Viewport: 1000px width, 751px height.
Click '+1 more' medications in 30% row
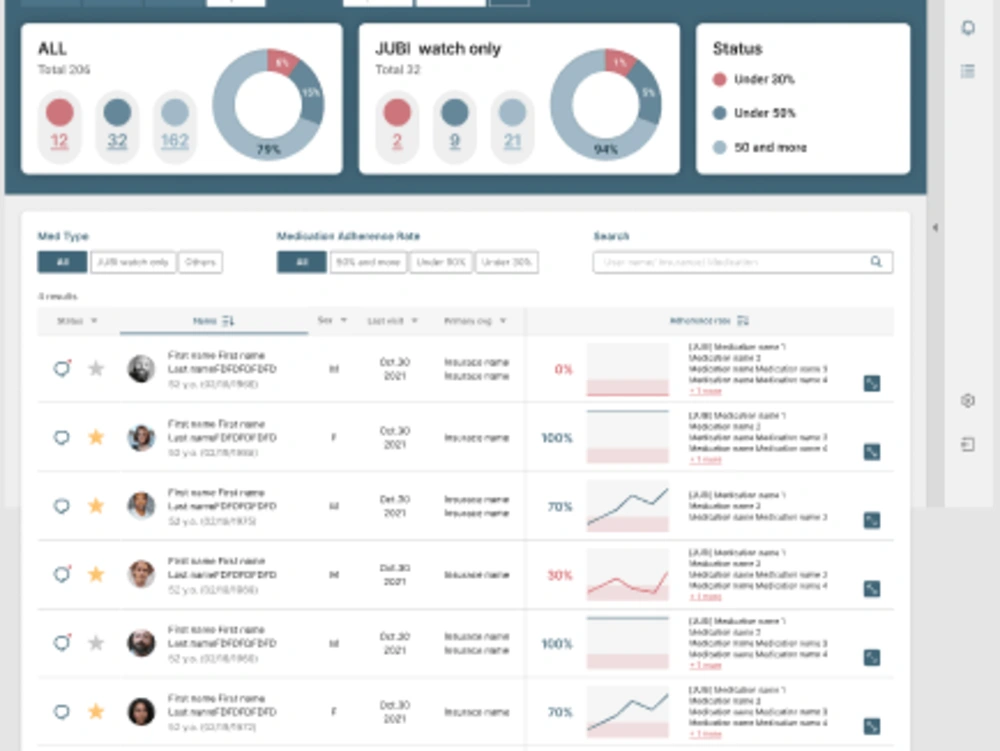tap(705, 597)
